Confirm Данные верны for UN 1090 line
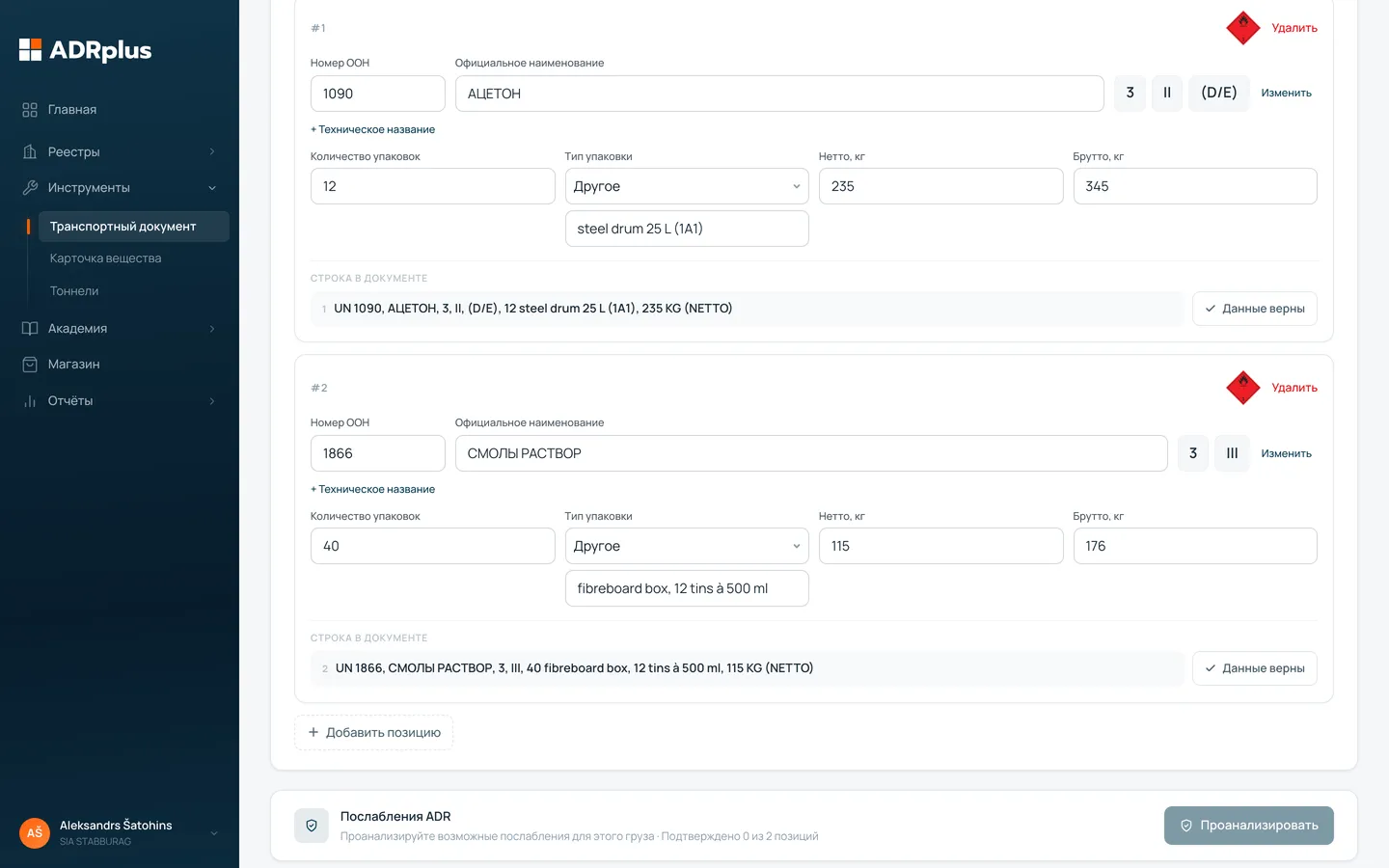The image size is (1389, 868). [x=1255, y=309]
